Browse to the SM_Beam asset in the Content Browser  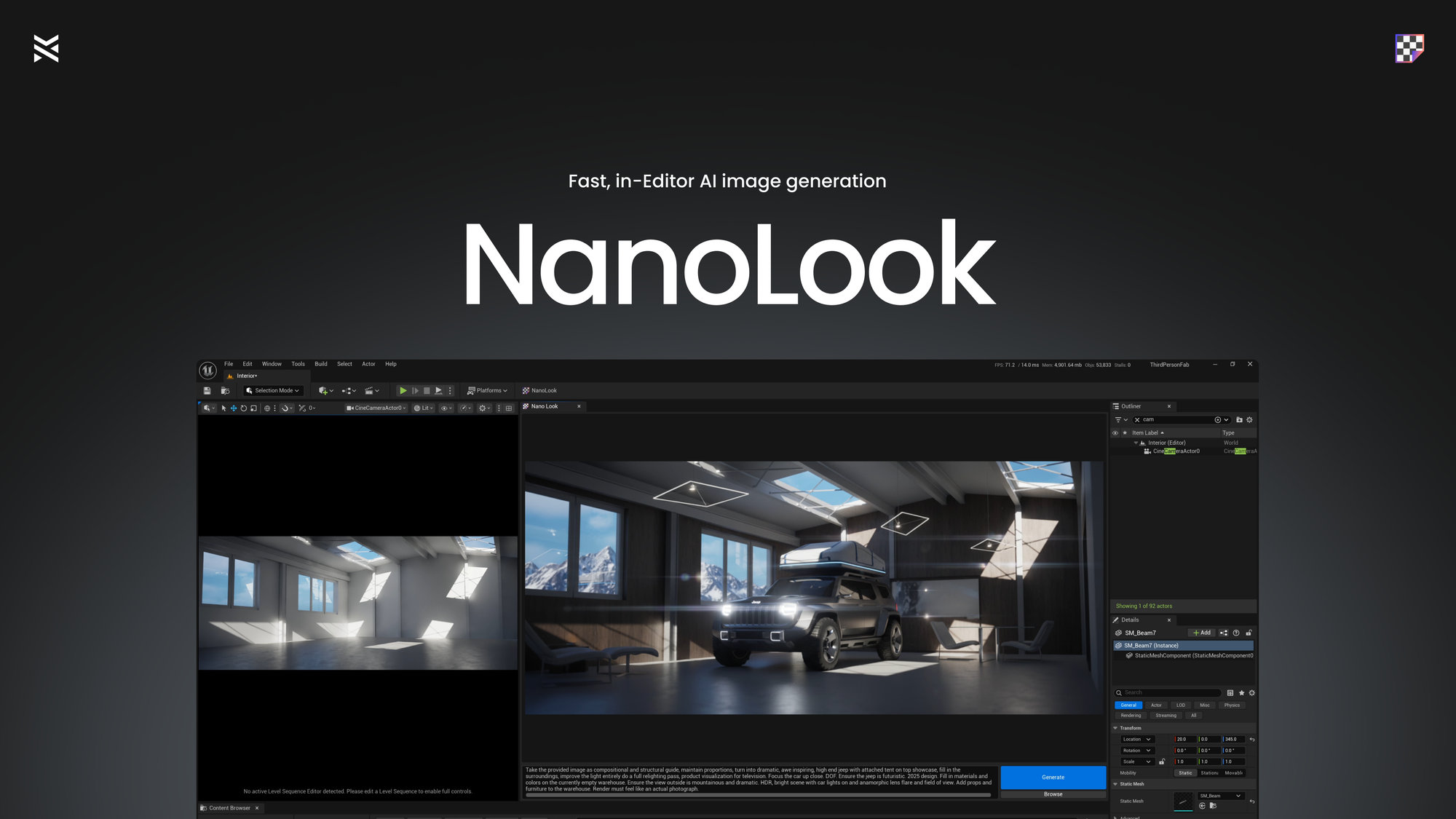(1213, 806)
